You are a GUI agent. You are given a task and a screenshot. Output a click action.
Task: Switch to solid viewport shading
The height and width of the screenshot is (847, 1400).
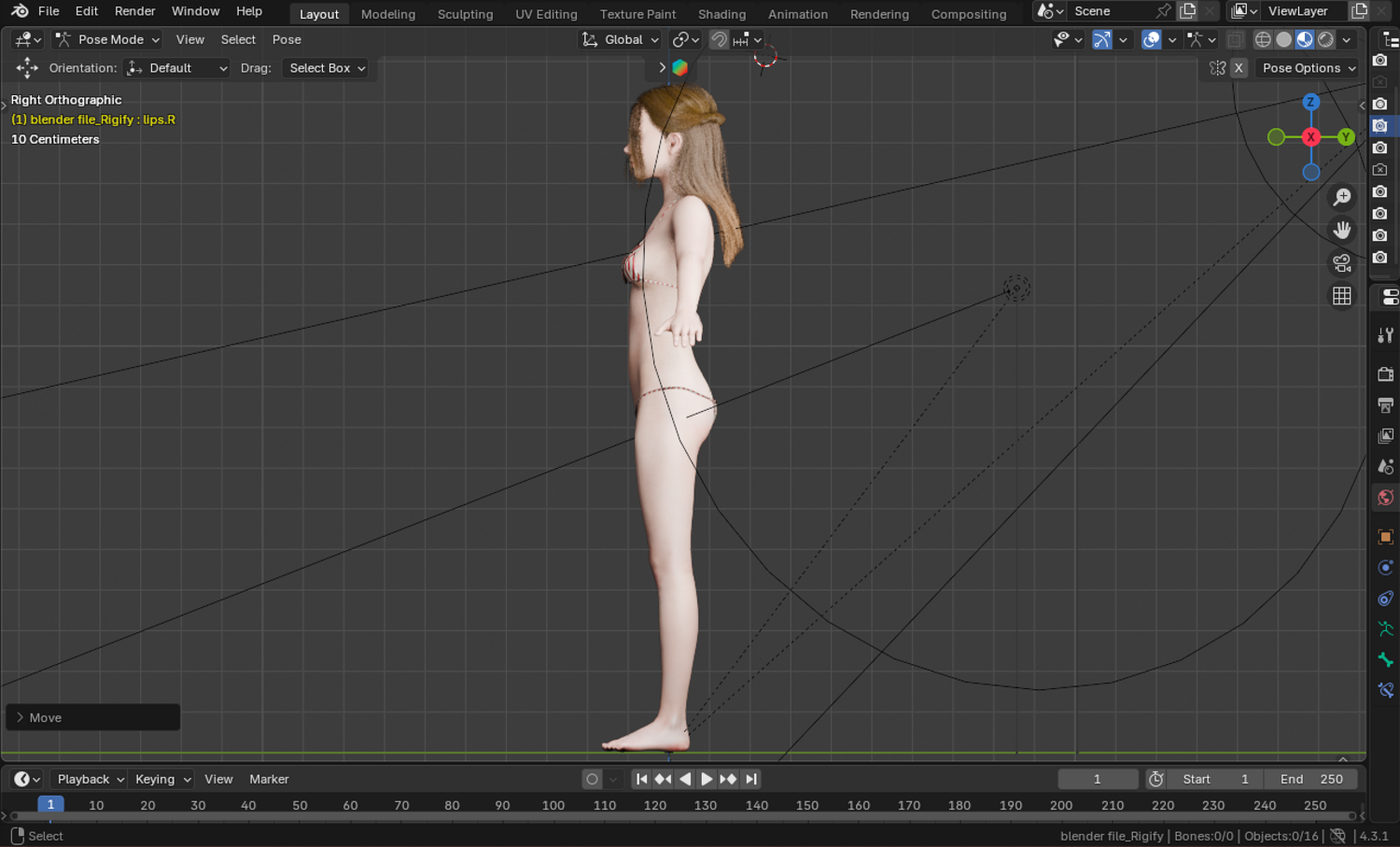[x=1284, y=39]
